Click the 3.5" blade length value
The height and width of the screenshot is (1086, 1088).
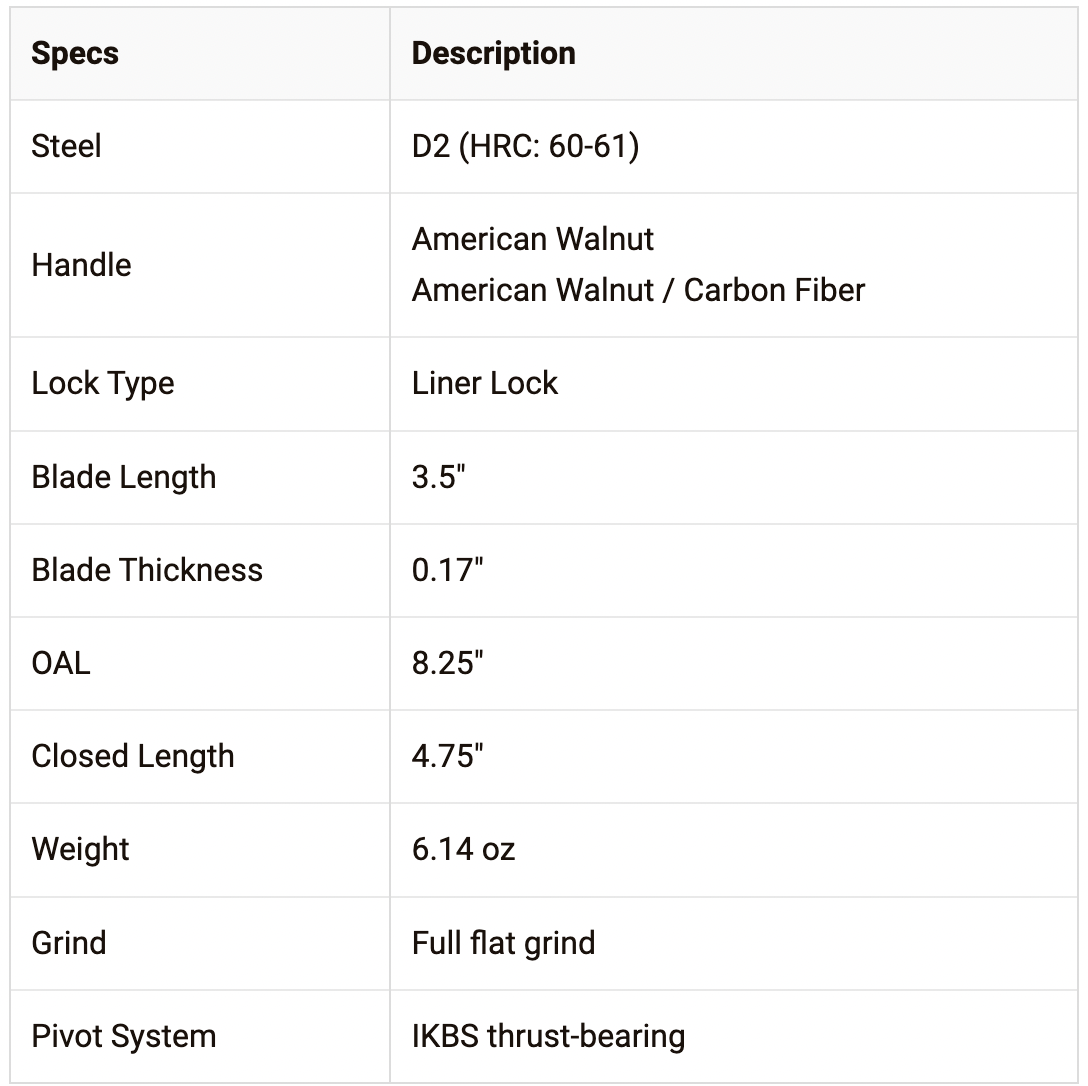(x=439, y=477)
